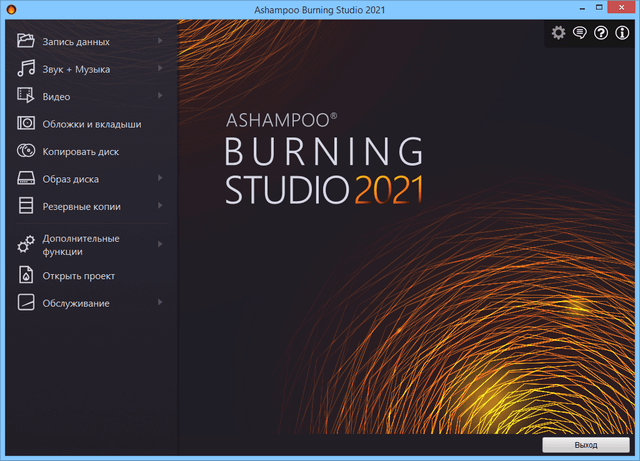
Task: Click the drive icon for Образ диска
Action: click(26, 179)
